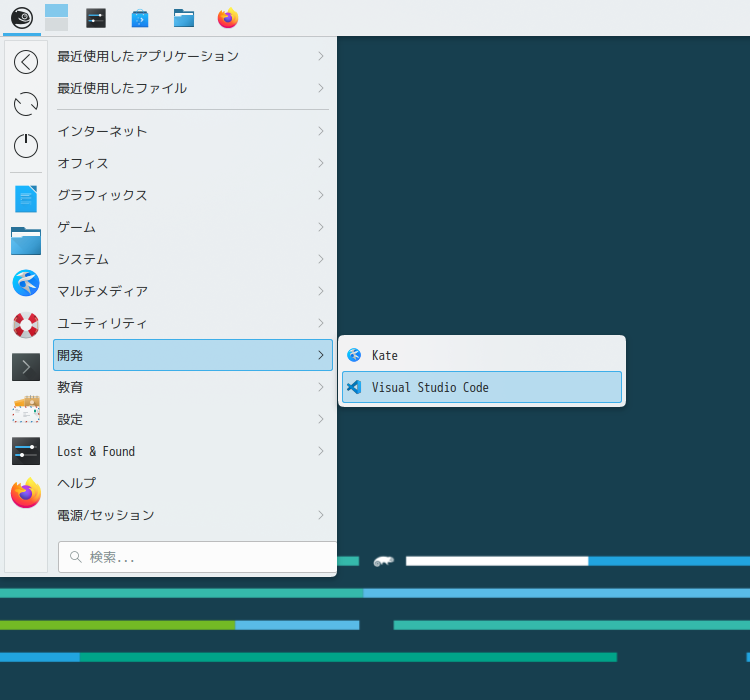
Task: Select the 開発 category
Action: [x=193, y=355]
